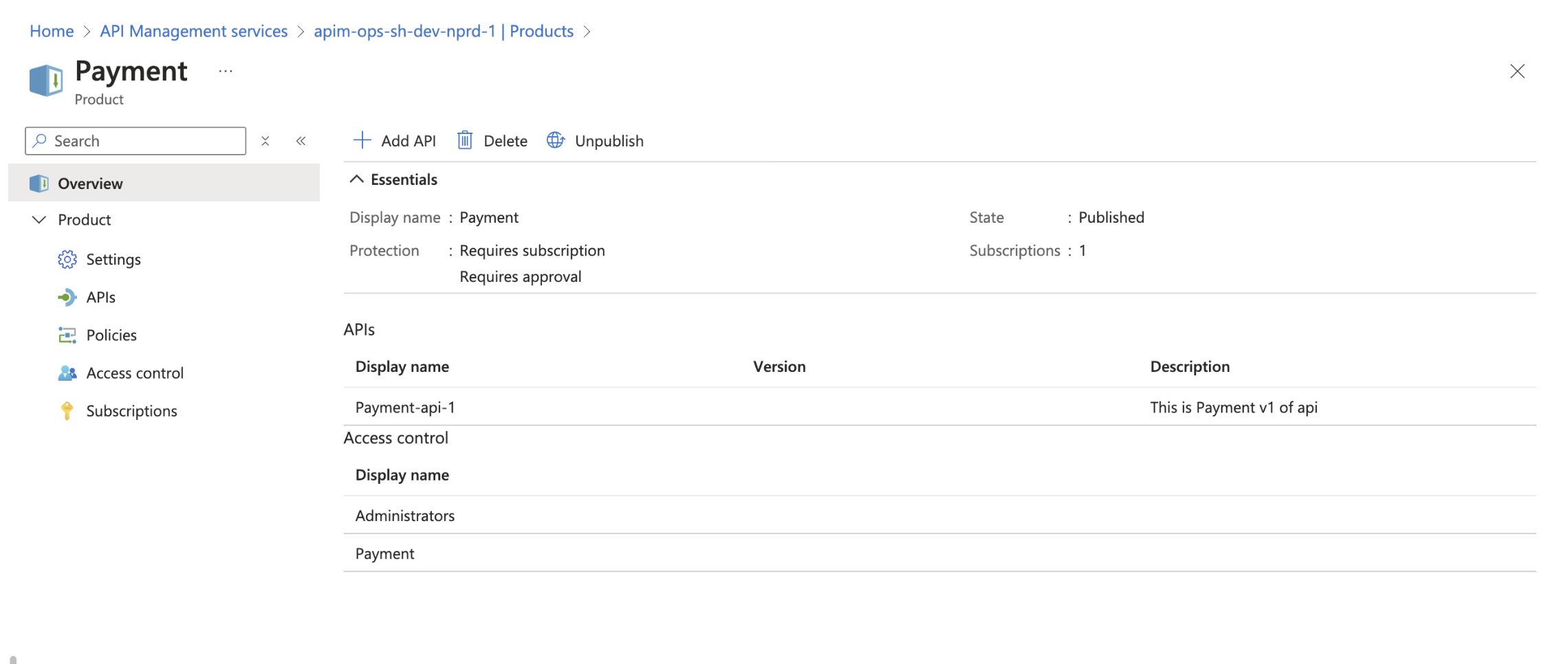Image resolution: width=1568 pixels, height=664 pixels.
Task: Select Overview in the sidebar
Action: pos(164,183)
